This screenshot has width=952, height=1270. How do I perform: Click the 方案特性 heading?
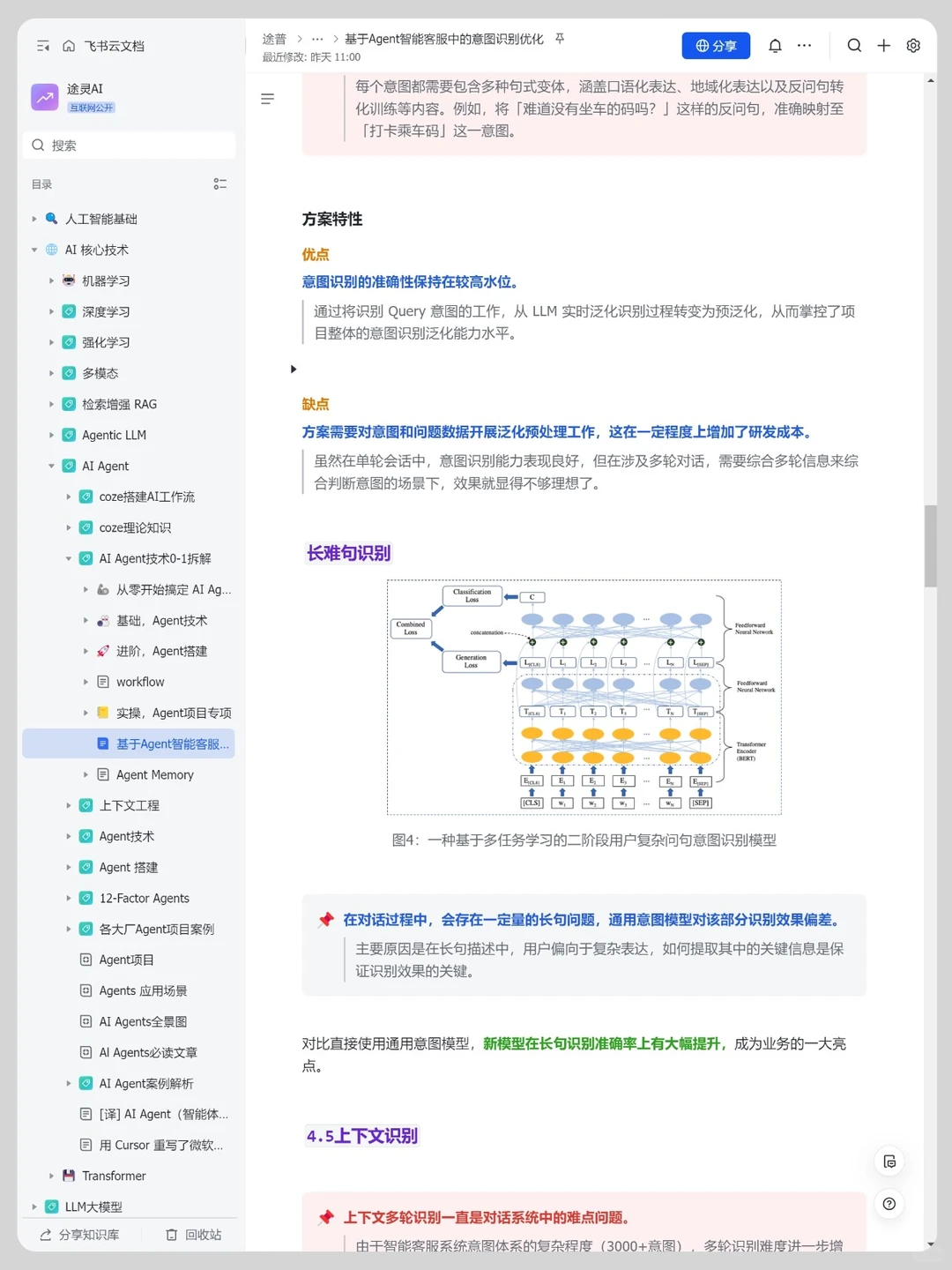point(332,219)
